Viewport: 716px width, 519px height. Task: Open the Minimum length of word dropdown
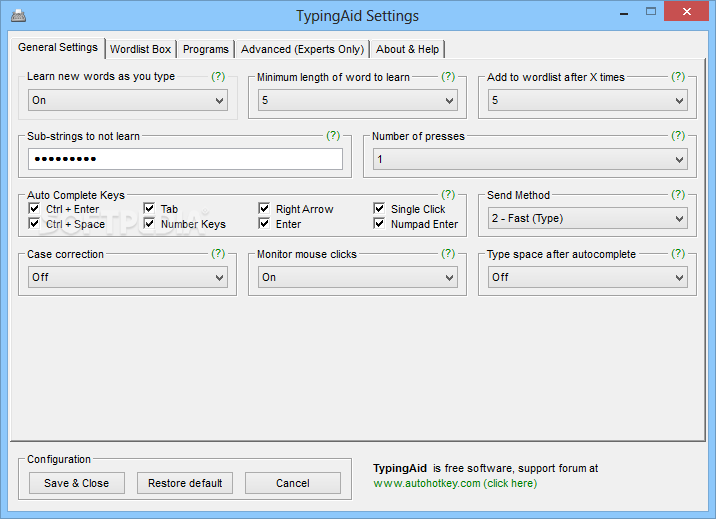[x=358, y=100]
